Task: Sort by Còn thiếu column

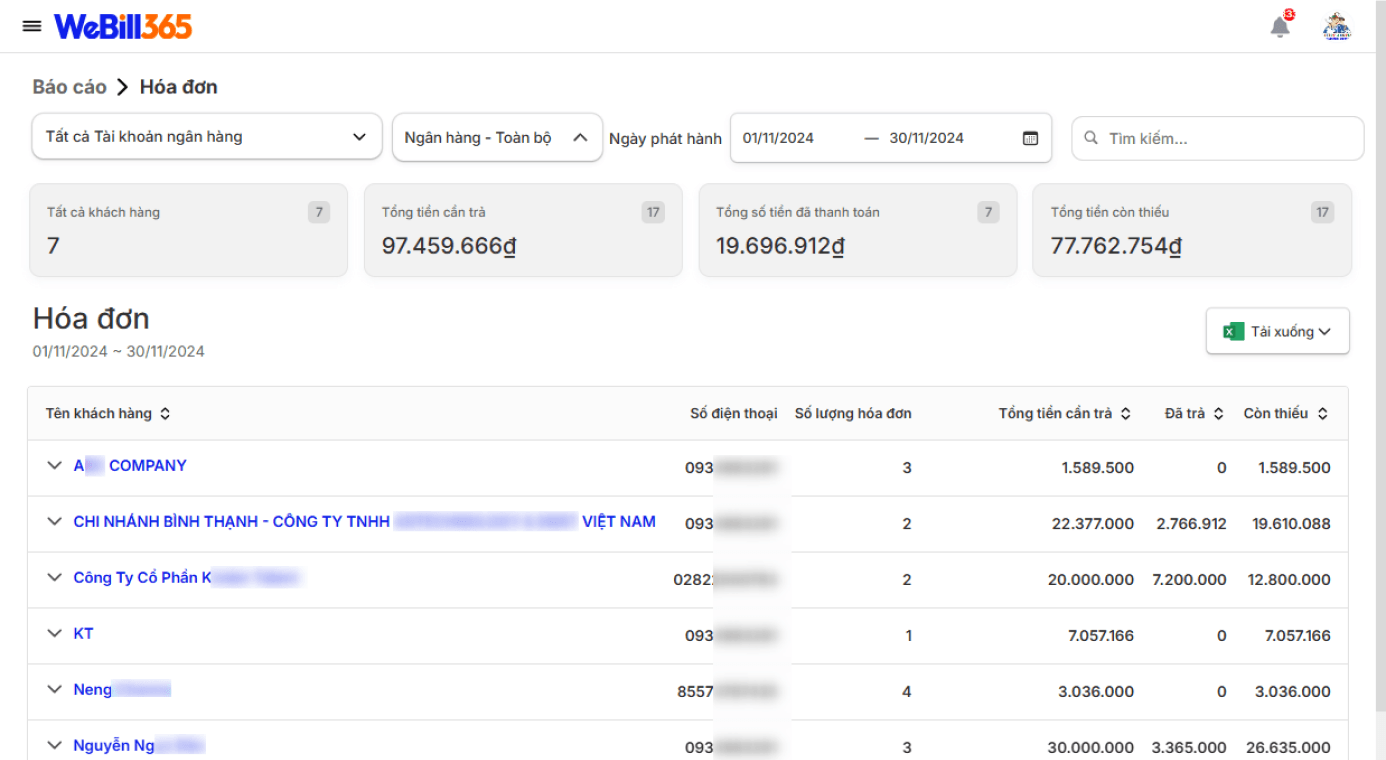Action: [x=1322, y=414]
